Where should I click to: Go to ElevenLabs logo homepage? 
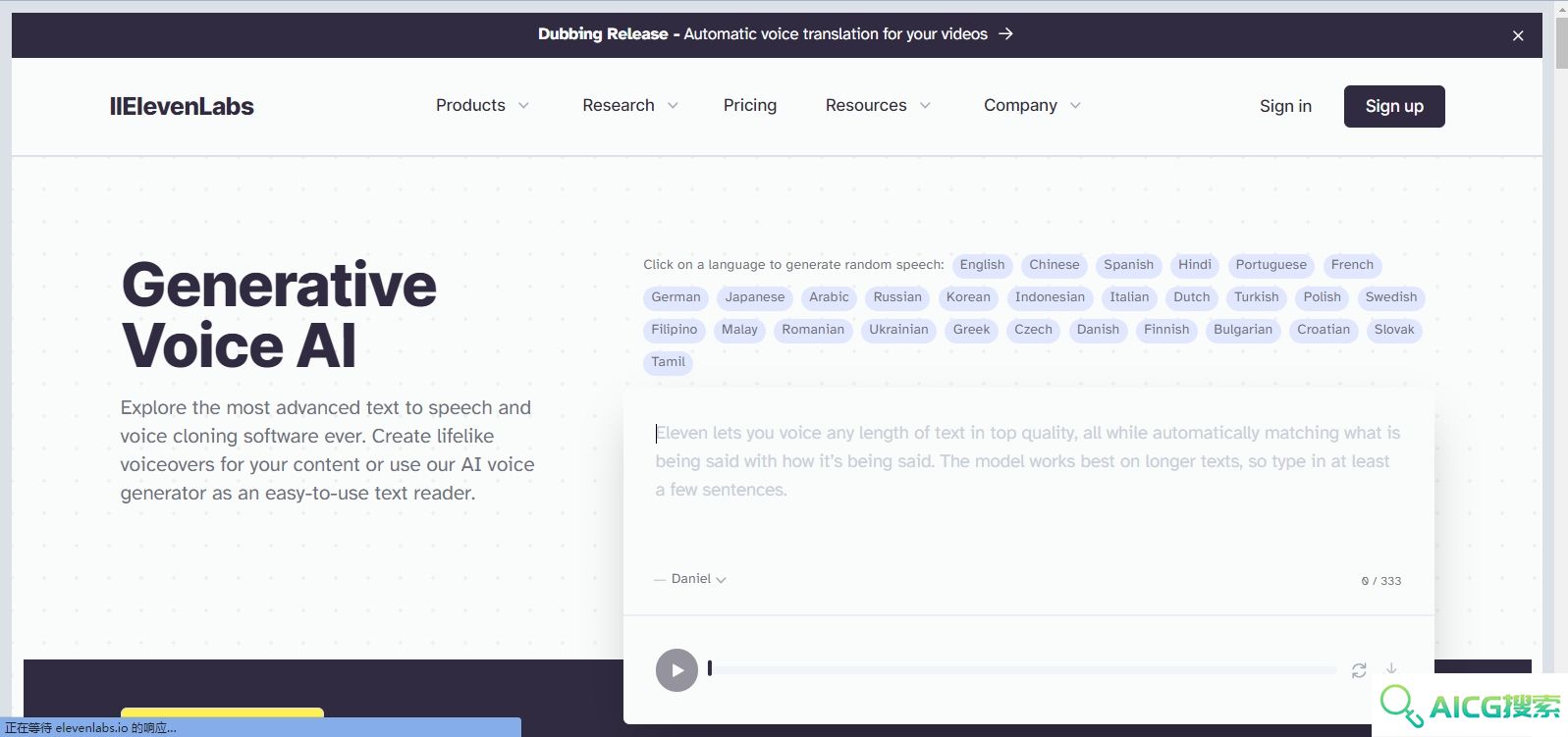[x=182, y=106]
